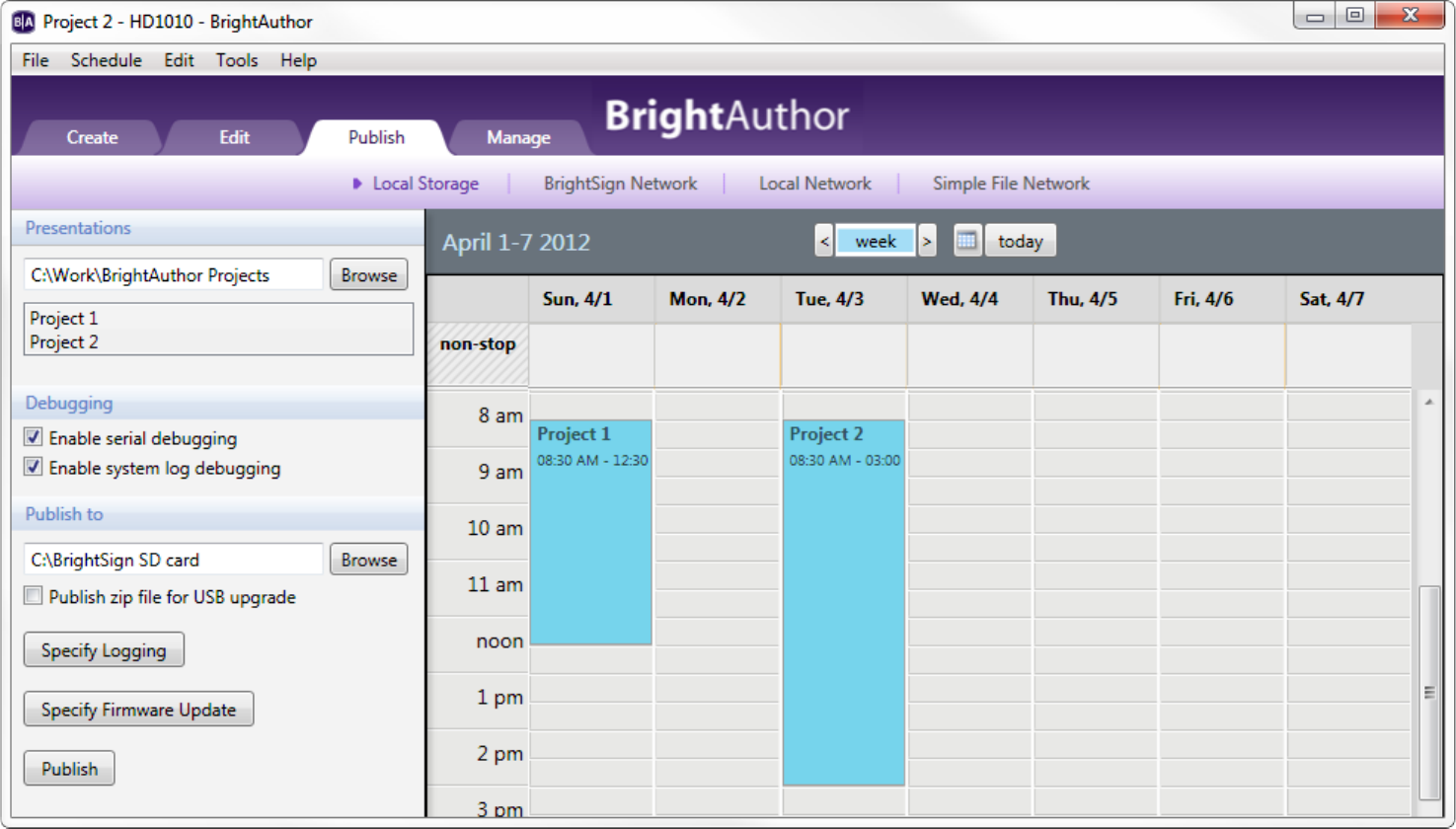
Task: Go to next week arrow
Action: [x=927, y=241]
